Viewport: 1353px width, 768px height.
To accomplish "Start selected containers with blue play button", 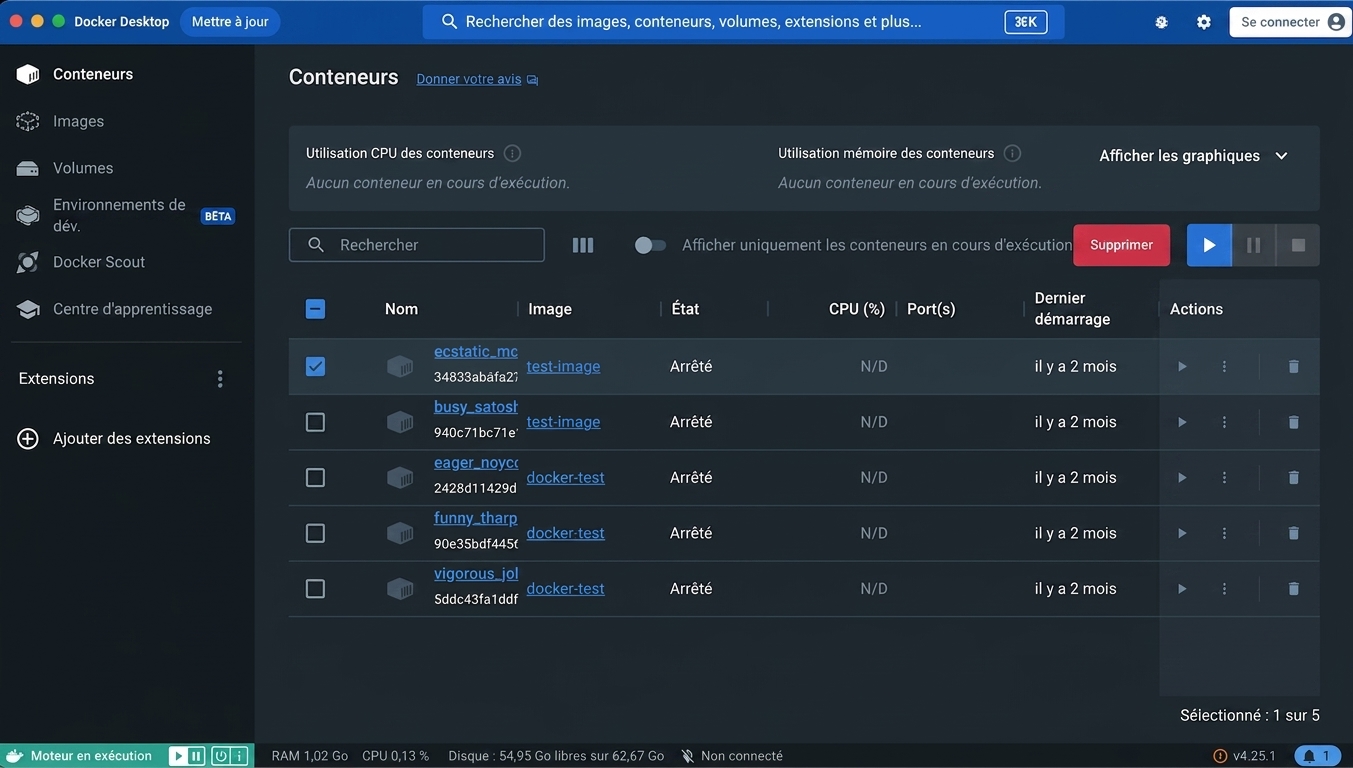I will tap(1209, 245).
